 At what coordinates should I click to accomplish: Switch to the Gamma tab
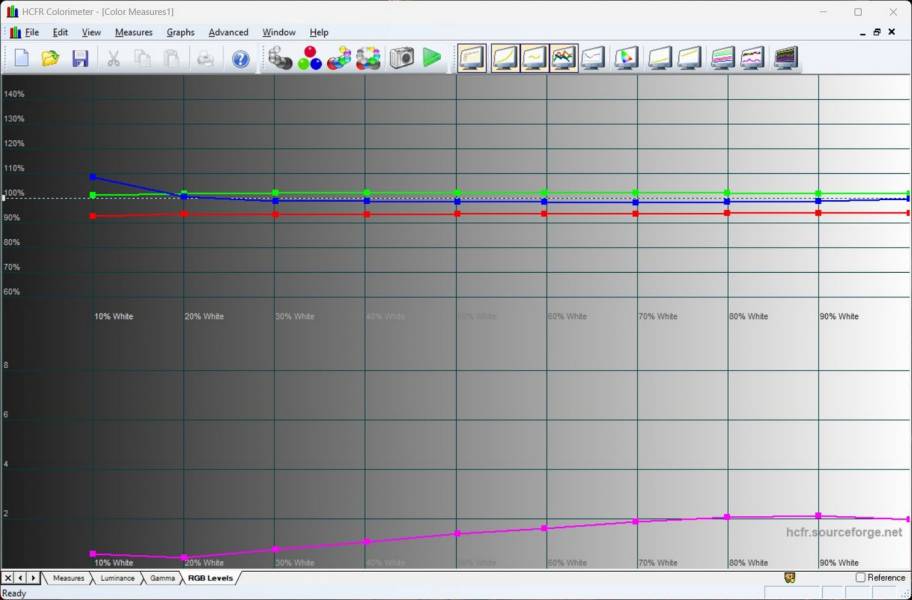(162, 578)
